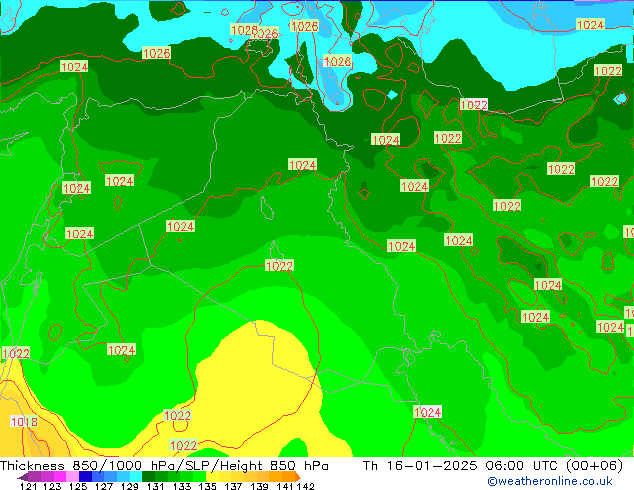Screen dimensions: 634x490
Task: Click the legend value 135
Action: [207, 486]
